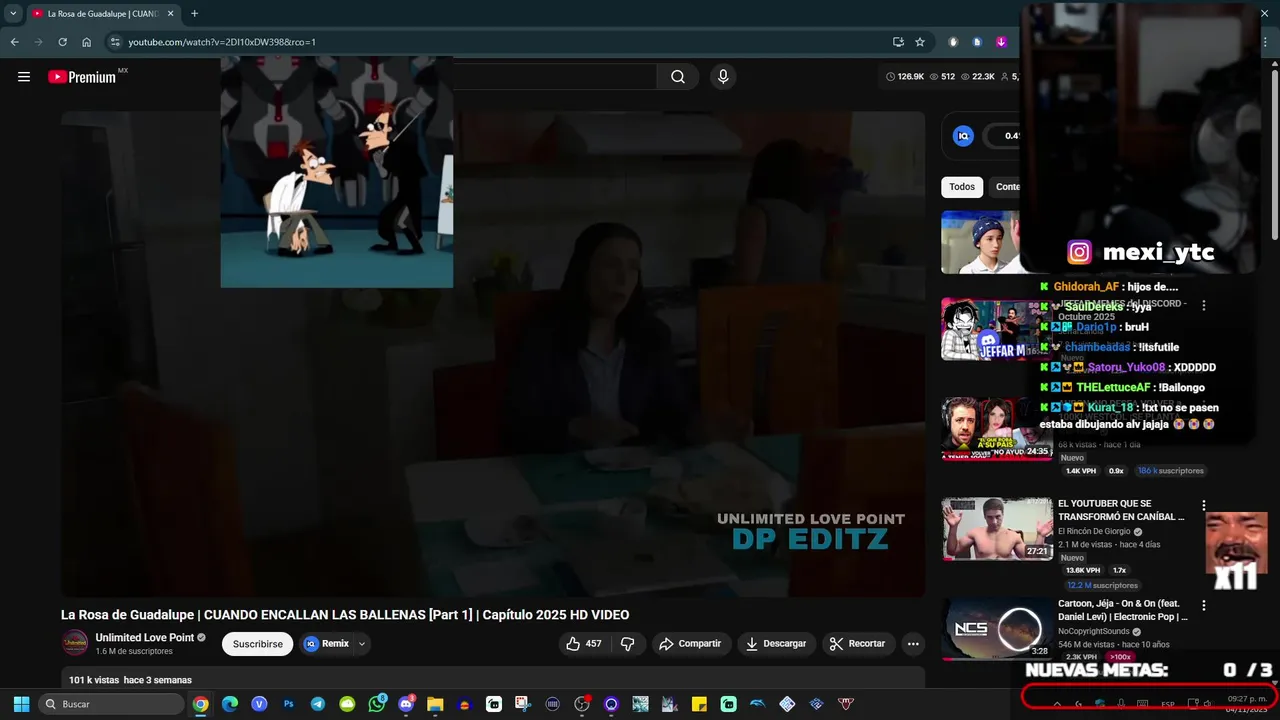Dislike the video with thumbs-down icon
Image resolution: width=1280 pixels, height=720 pixels.
pyautogui.click(x=628, y=644)
